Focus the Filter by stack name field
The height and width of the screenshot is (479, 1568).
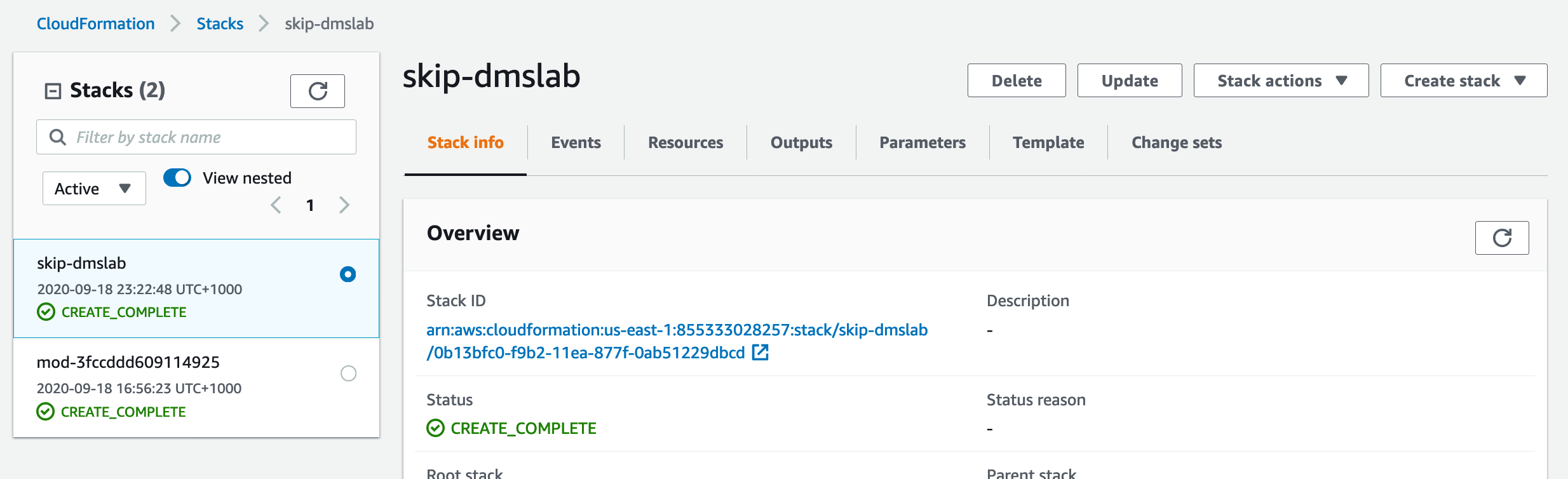[196, 137]
